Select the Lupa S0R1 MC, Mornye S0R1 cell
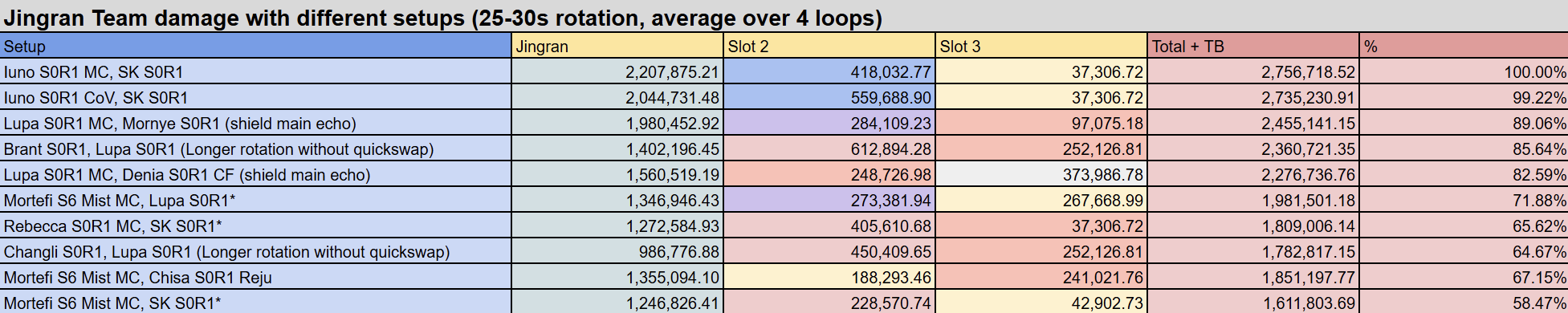This screenshot has width=1568, height=313. pyautogui.click(x=255, y=123)
